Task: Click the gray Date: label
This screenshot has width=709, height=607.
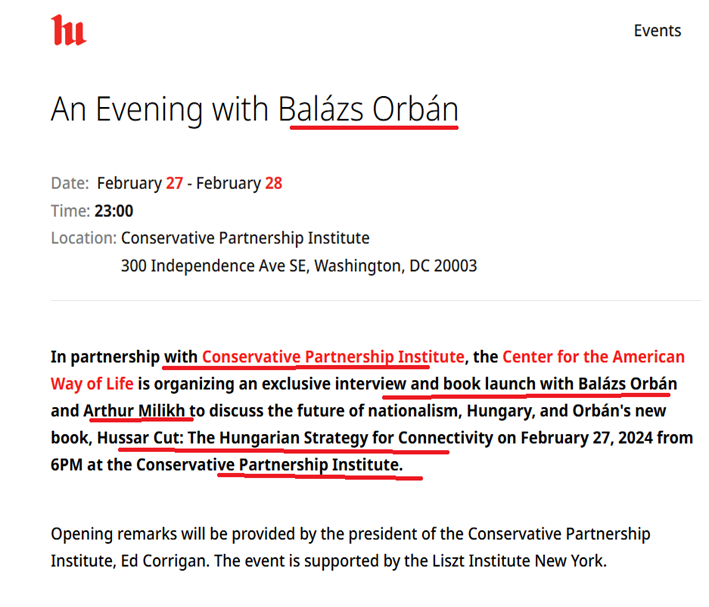Action: (x=70, y=183)
